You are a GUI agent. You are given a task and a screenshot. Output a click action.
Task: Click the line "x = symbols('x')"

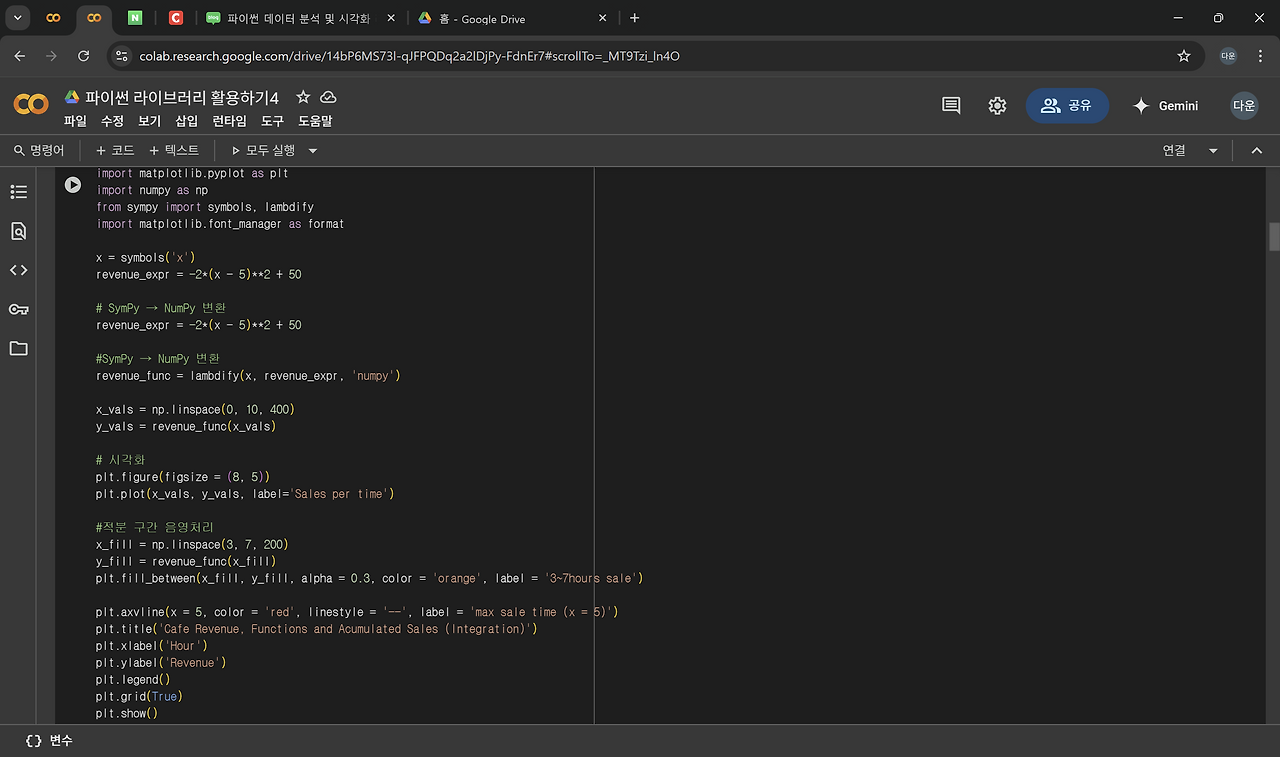pos(145,258)
